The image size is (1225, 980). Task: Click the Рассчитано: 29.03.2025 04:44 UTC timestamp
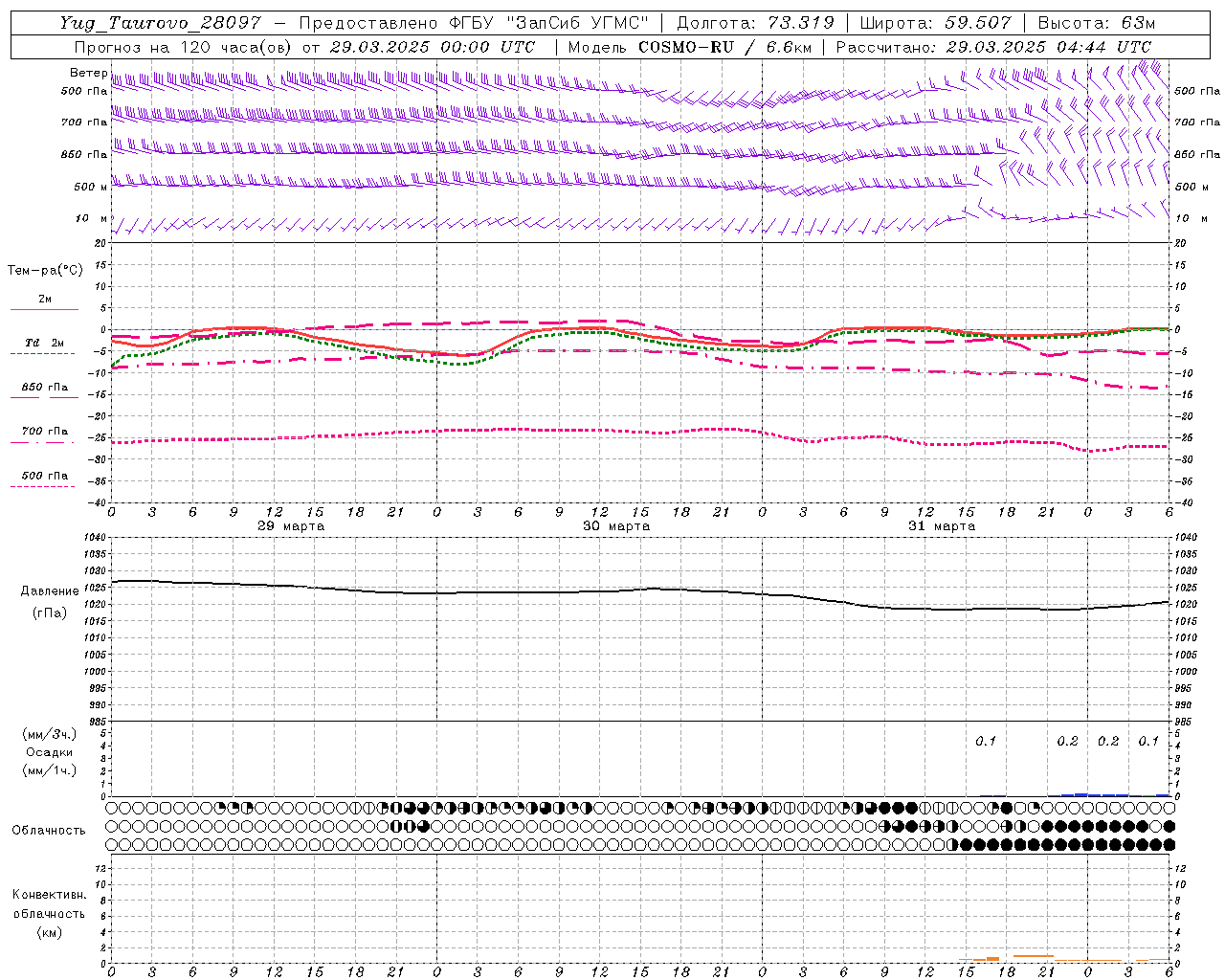(x=994, y=47)
